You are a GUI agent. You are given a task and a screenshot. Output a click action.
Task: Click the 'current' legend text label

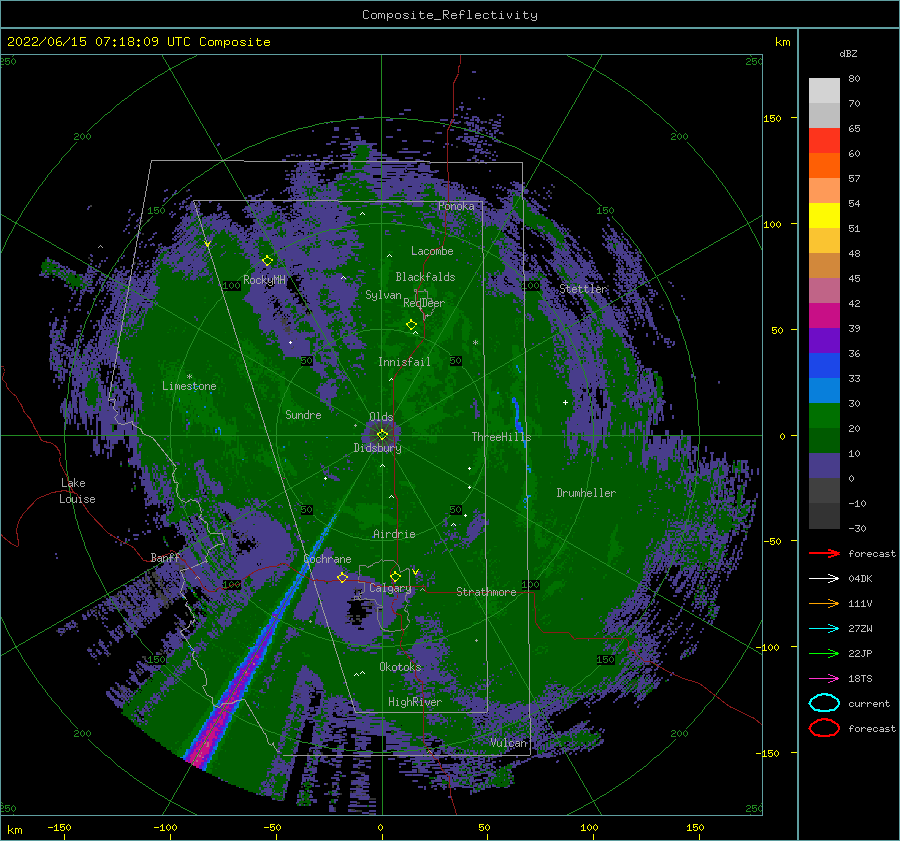(869, 704)
